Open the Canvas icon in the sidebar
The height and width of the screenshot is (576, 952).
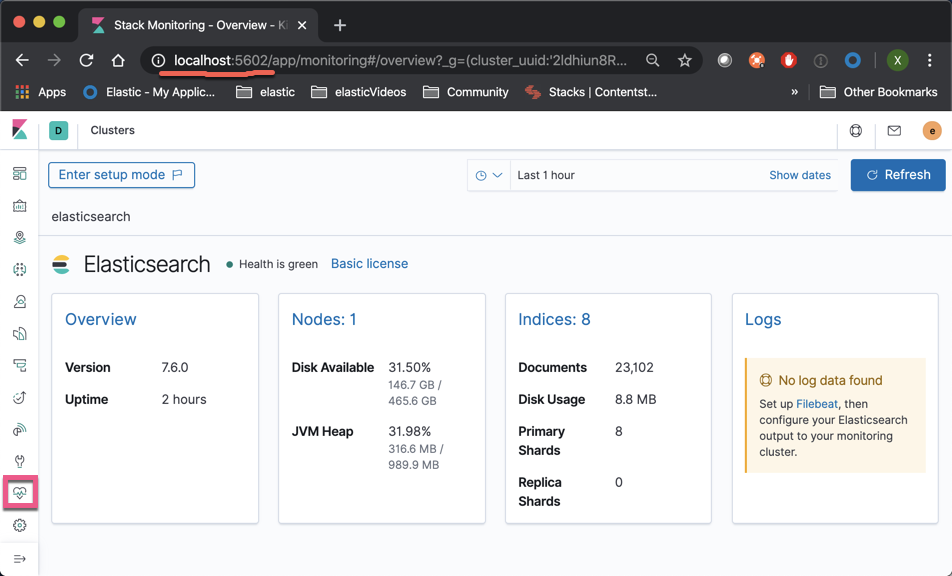pos(19,206)
